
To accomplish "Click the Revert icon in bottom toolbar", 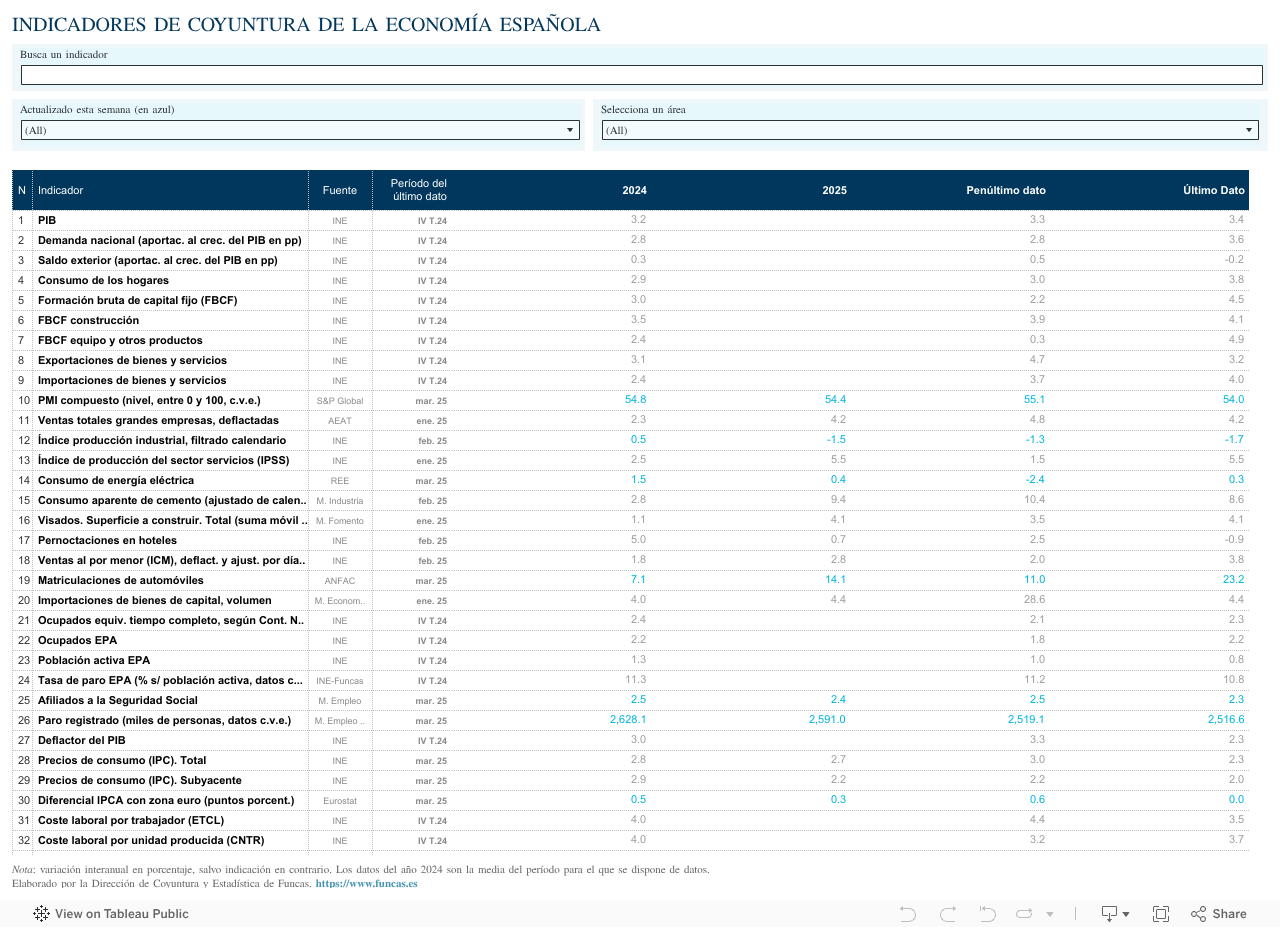I will click(987, 913).
